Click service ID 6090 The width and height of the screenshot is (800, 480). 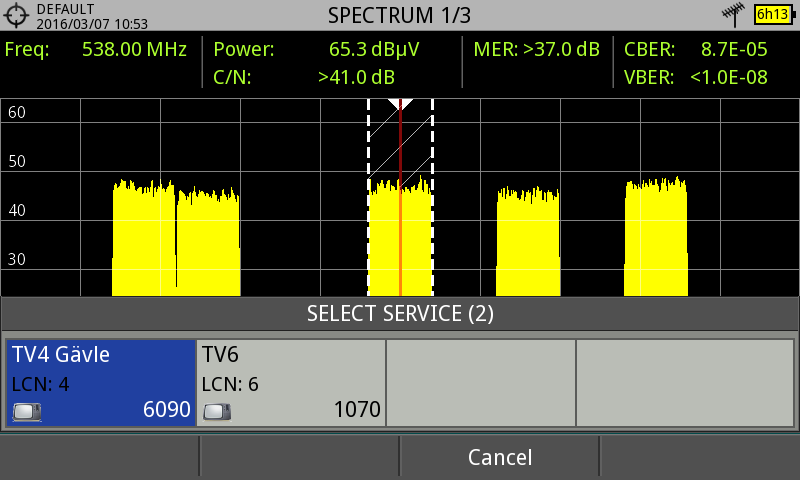pyautogui.click(x=166, y=409)
